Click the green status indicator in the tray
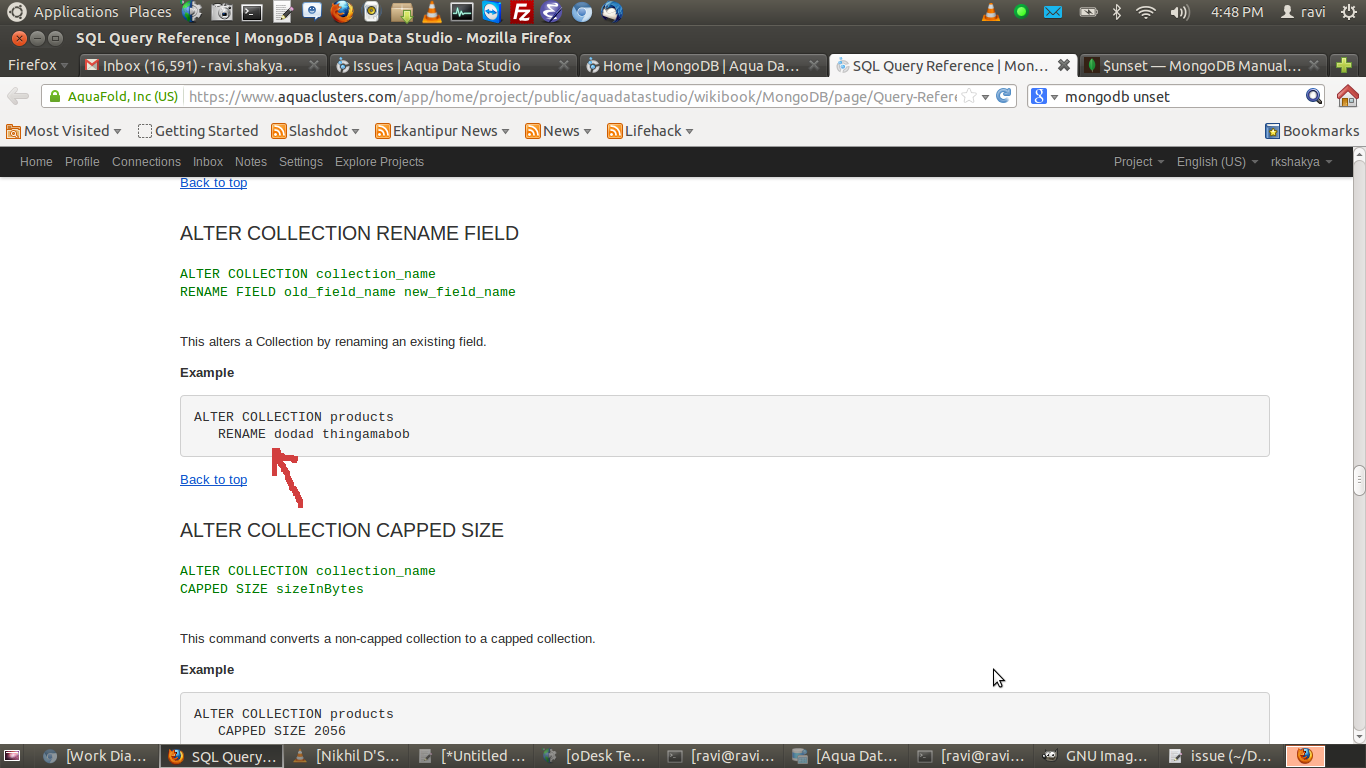This screenshot has height=768, width=1366. click(x=1021, y=12)
